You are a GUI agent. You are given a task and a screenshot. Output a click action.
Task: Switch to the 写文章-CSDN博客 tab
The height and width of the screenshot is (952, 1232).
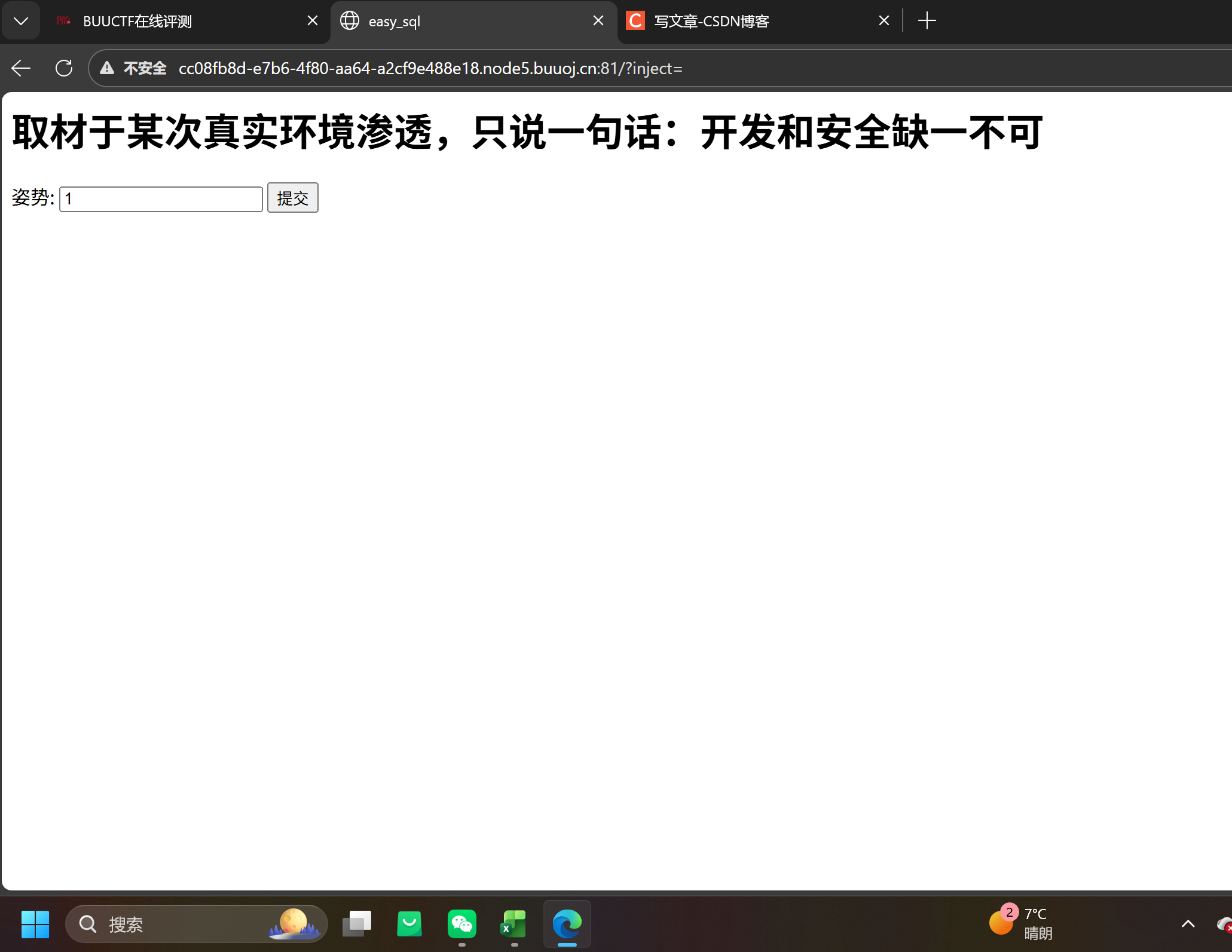tap(711, 20)
